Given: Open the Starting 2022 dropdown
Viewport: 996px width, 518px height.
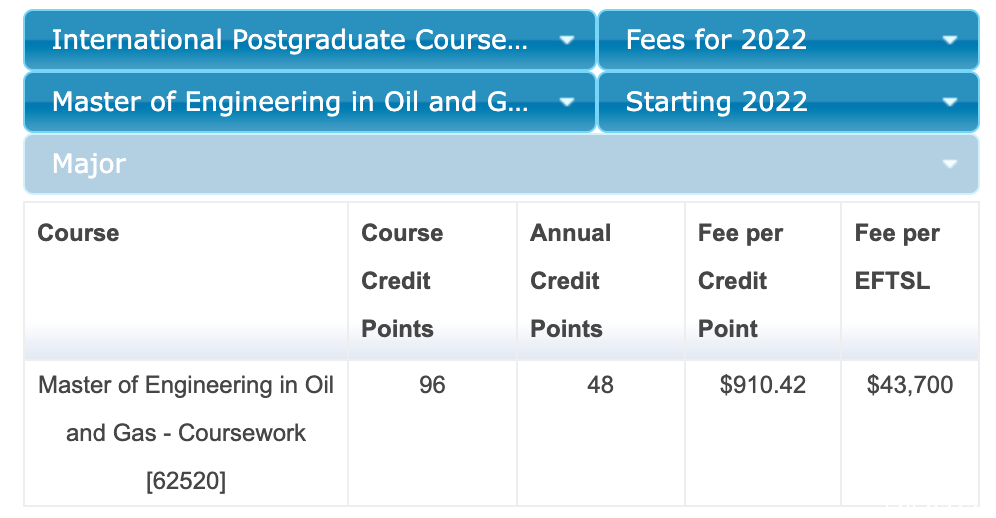Looking at the screenshot, I should [788, 102].
